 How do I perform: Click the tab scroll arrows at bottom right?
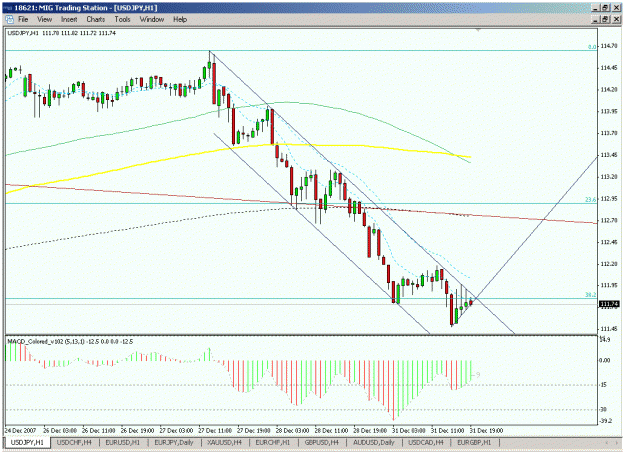612,443
